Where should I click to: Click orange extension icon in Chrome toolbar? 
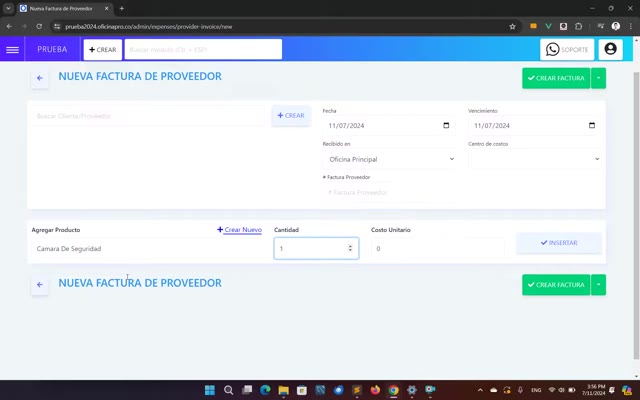(533, 26)
